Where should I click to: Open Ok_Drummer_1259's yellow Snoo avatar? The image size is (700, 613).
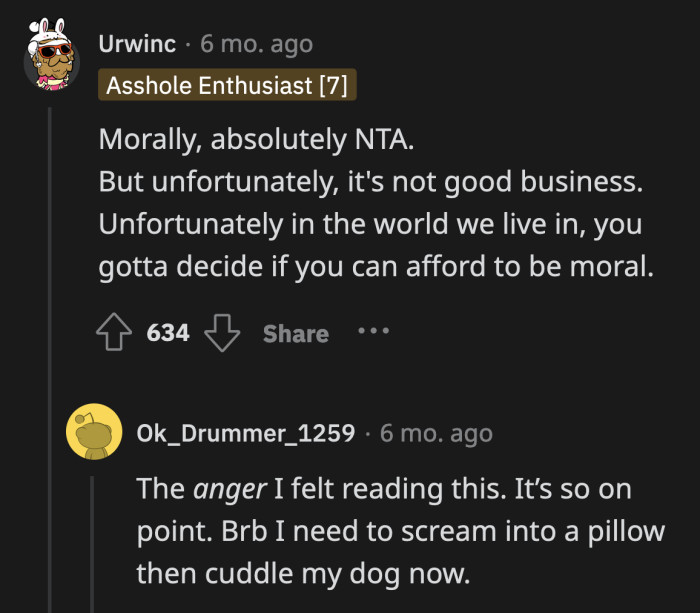coord(93,433)
